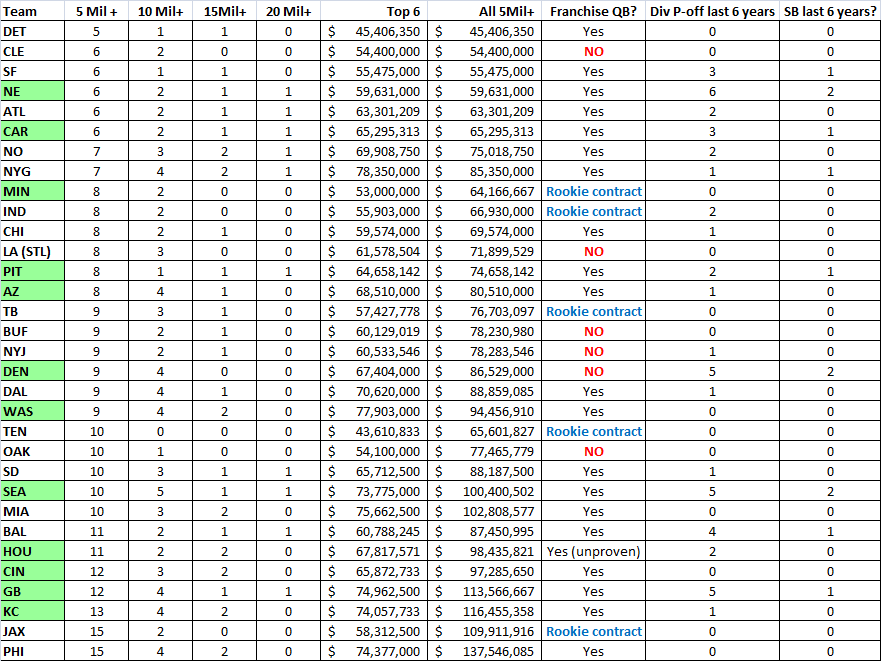
Task: Click the '10 Mil+' column header
Action: (x=160, y=11)
